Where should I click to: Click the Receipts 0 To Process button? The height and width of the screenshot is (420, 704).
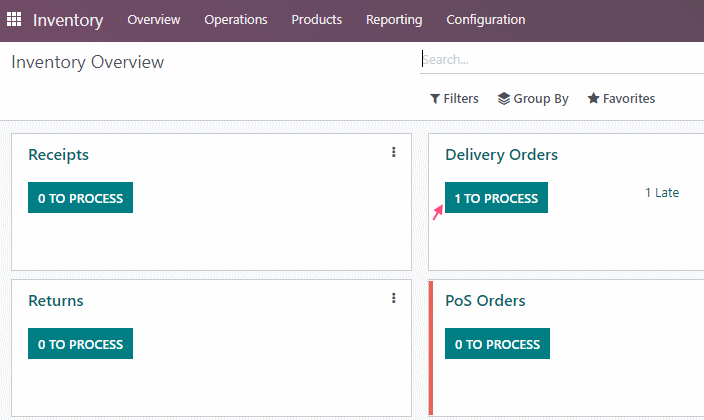(80, 198)
